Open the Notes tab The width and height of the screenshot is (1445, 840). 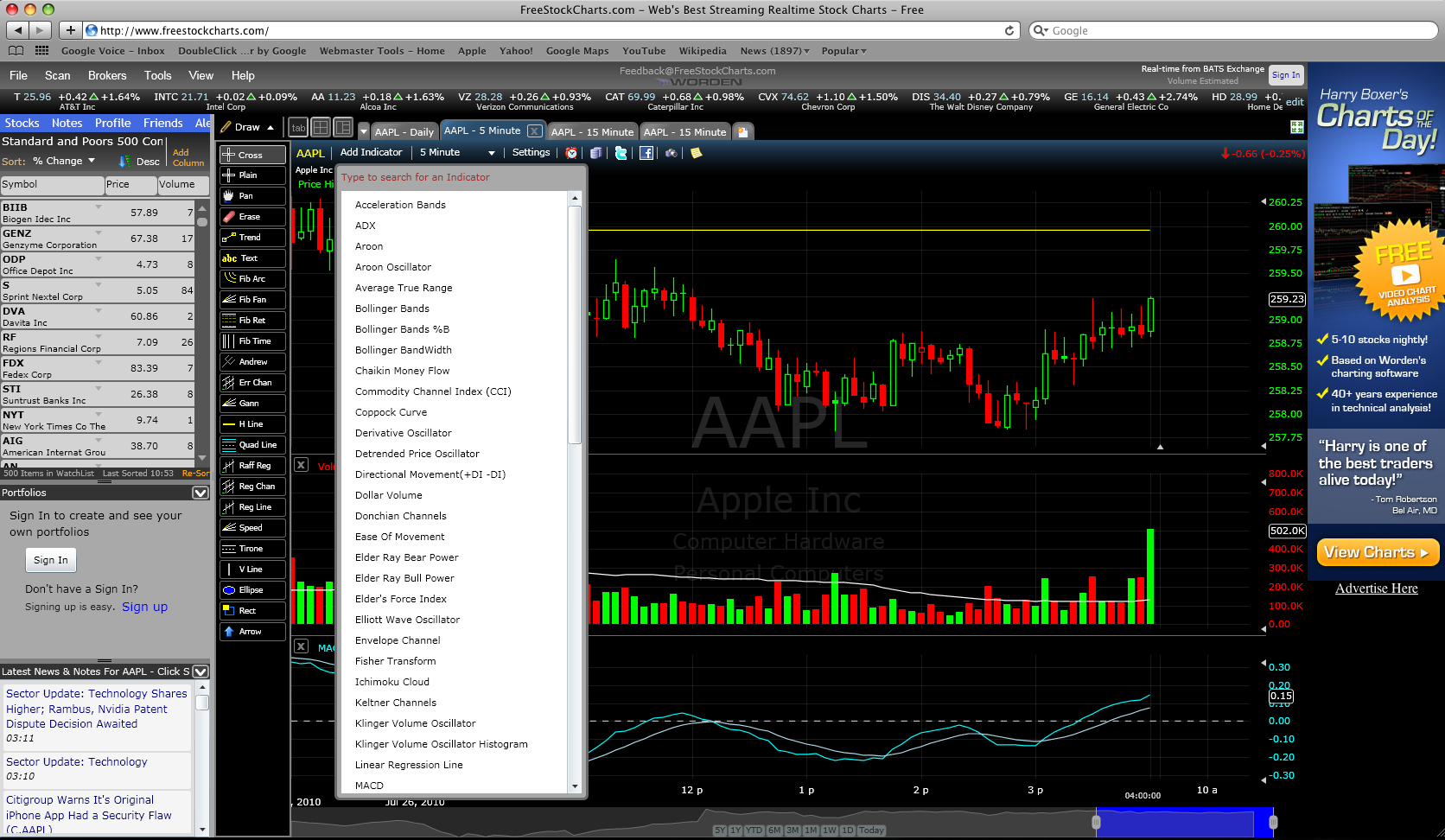67,124
